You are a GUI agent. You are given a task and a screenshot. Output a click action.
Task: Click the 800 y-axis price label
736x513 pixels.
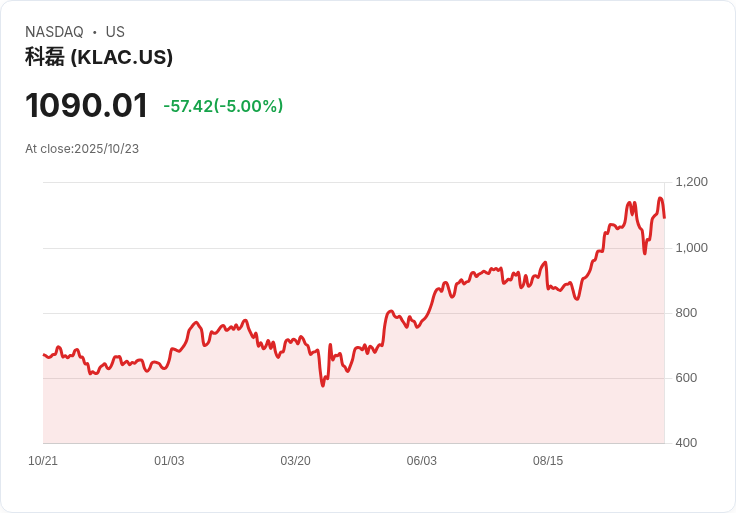(686, 313)
